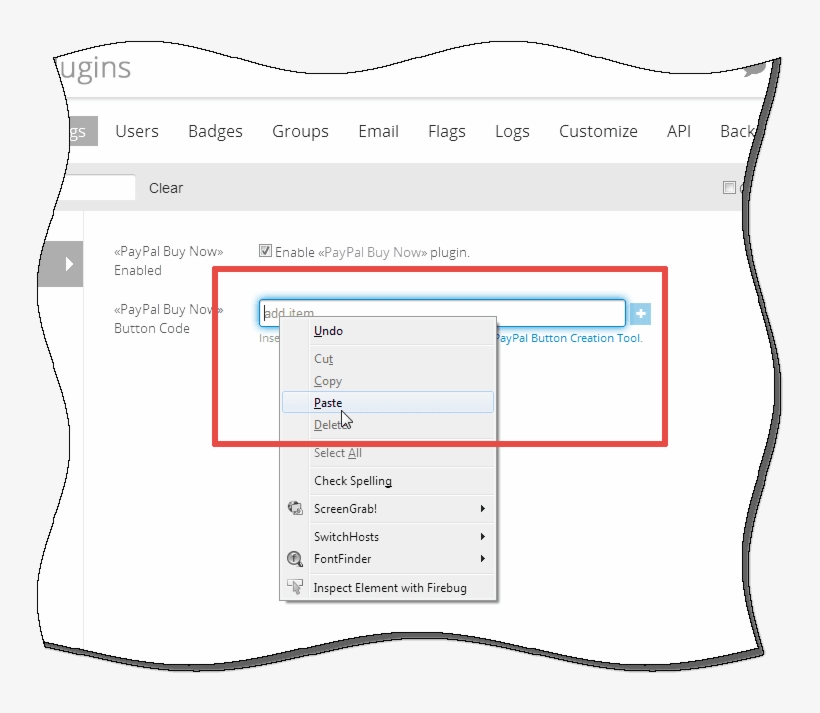Select the Badges tab
This screenshot has height=713, width=820.
tap(214, 131)
